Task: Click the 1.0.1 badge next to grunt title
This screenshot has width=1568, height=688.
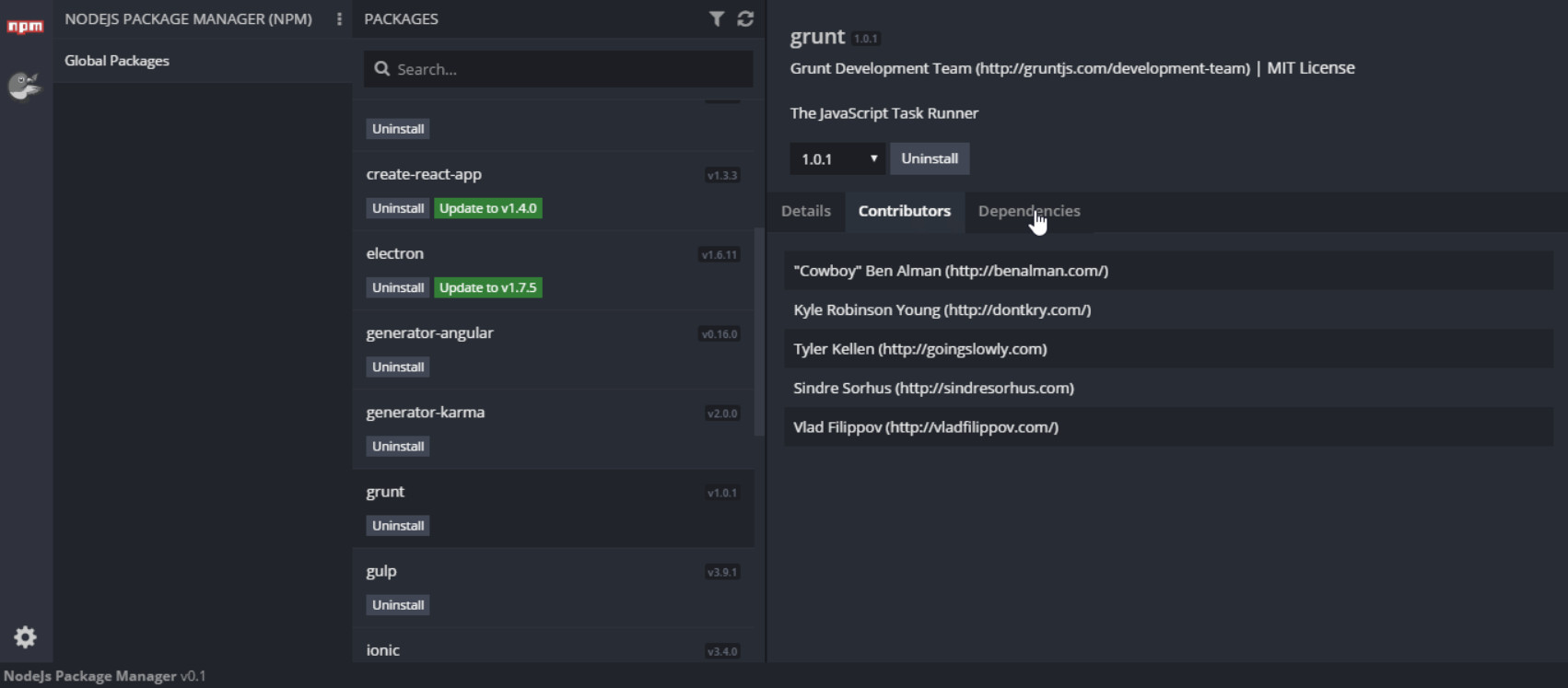Action: pyautogui.click(x=866, y=39)
